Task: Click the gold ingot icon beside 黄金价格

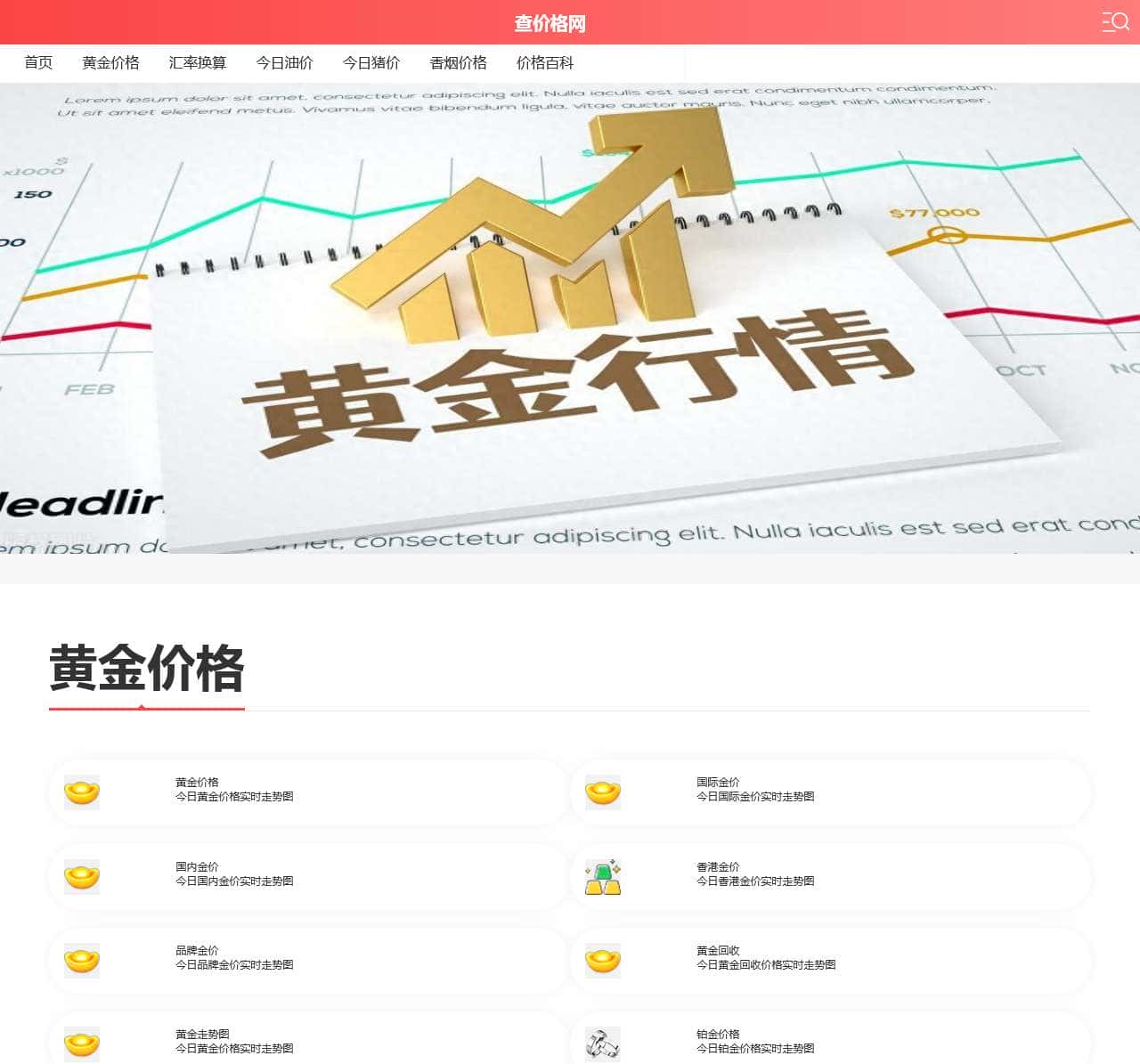Action: (x=81, y=792)
